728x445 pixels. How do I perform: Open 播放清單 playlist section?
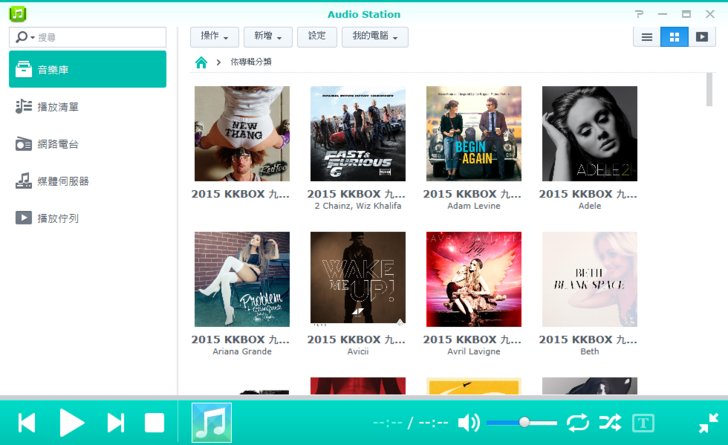(88, 107)
